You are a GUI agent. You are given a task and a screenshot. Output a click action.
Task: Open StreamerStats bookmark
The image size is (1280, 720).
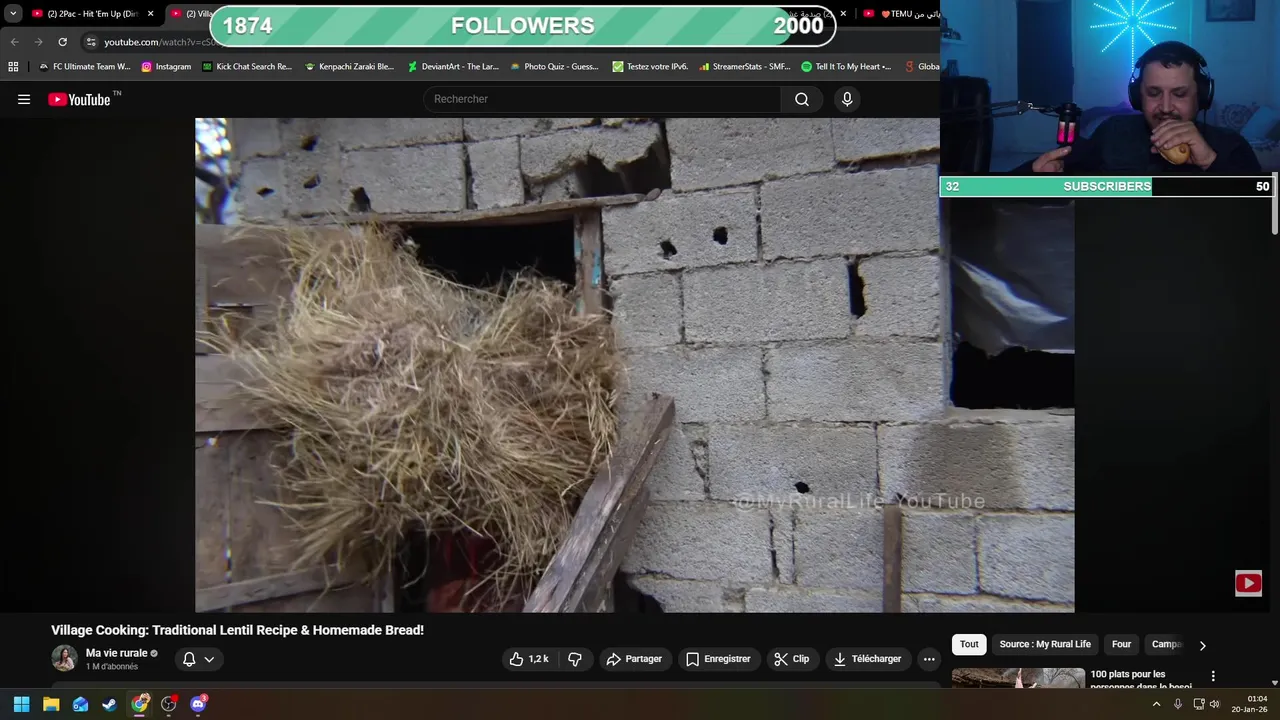[x=745, y=67]
